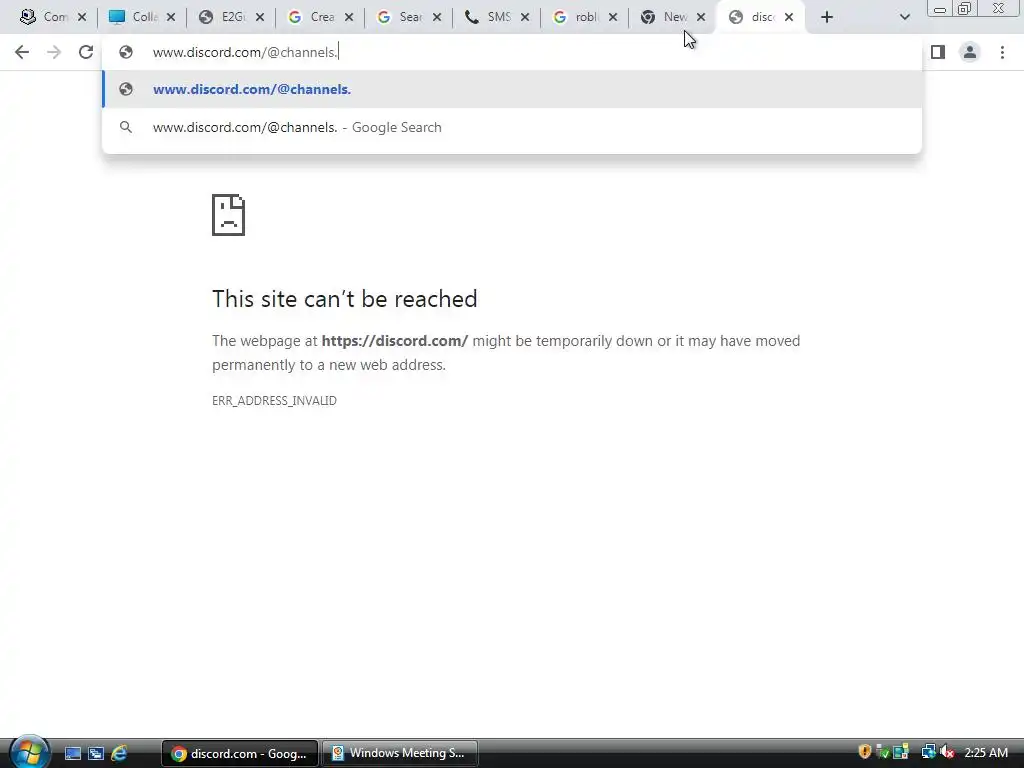Close the active 'disc' tab
The image size is (1024, 768).
click(789, 18)
